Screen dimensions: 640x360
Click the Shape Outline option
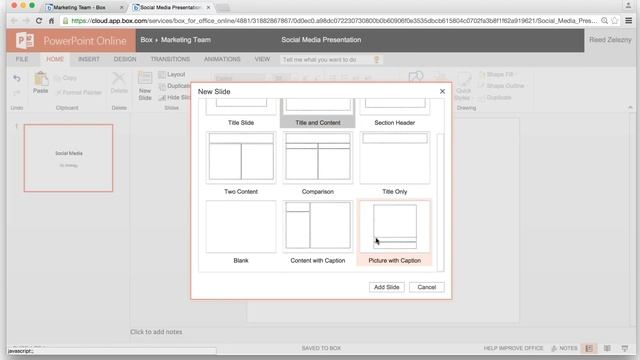501,86
